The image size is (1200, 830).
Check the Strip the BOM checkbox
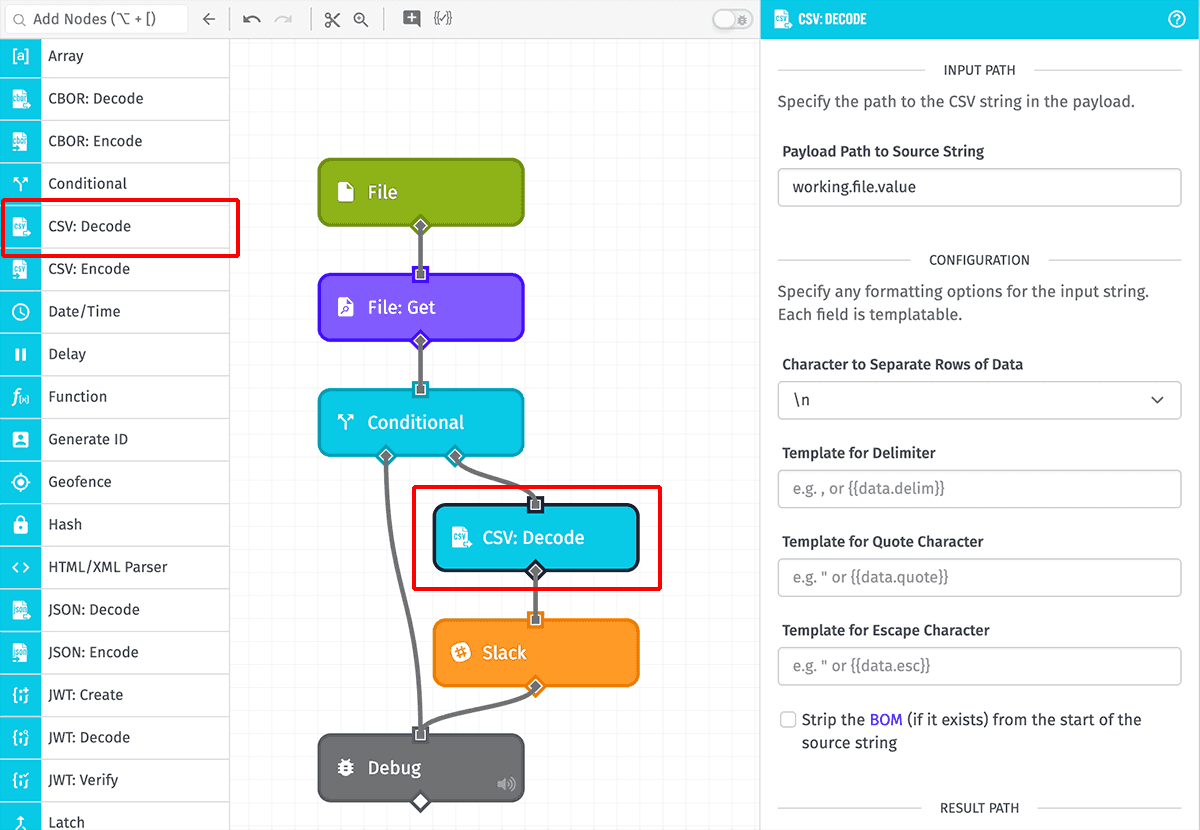click(788, 720)
